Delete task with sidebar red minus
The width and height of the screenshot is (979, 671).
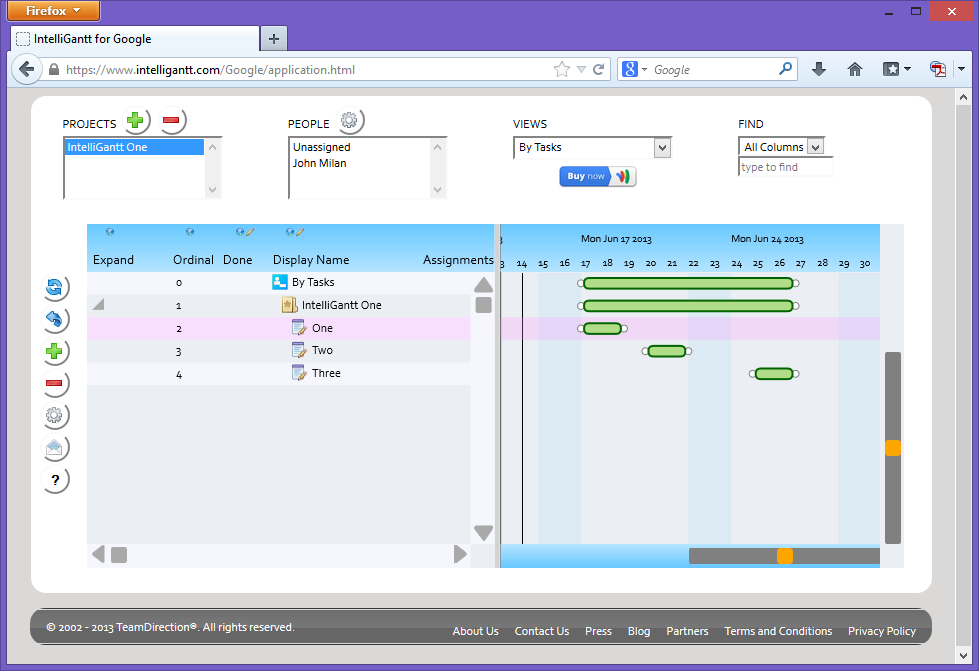[x=54, y=383]
